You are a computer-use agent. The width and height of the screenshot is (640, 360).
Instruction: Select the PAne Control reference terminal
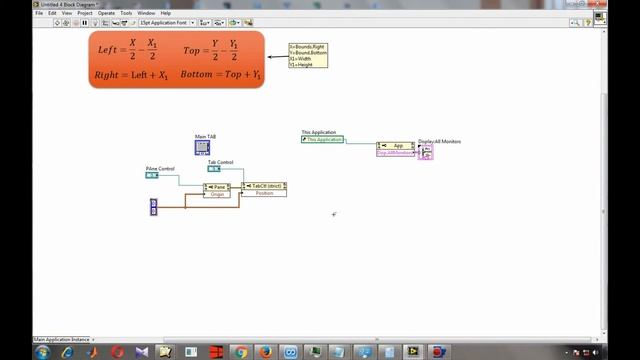152,175
